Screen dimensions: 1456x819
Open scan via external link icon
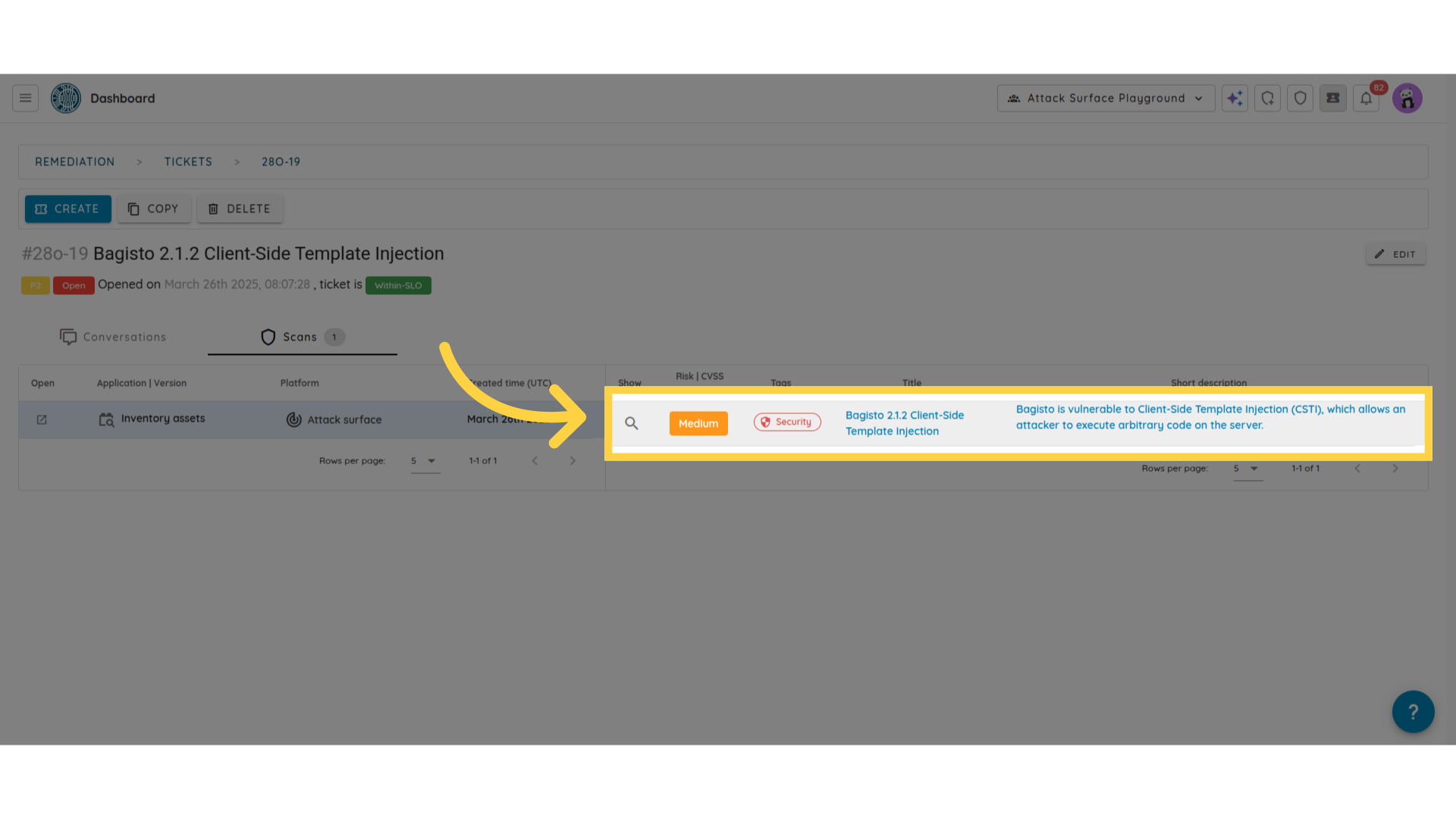tap(42, 419)
